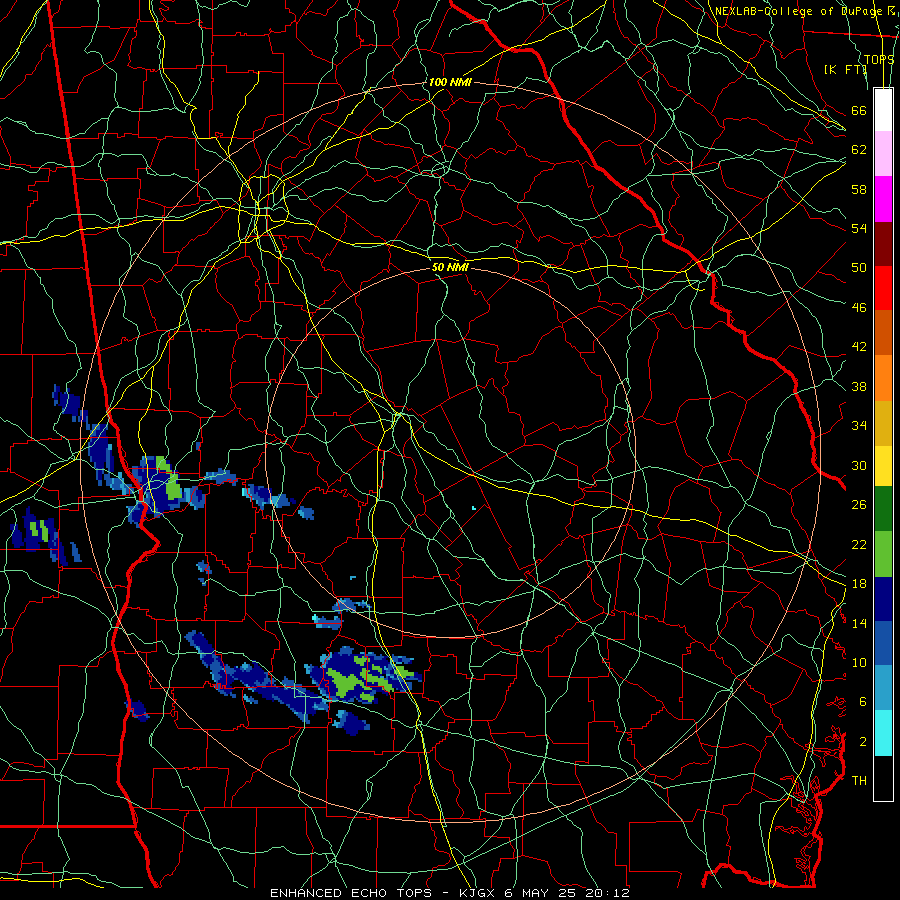The image size is (900, 900).
Task: Click the legend value 2
Action: (x=863, y=741)
